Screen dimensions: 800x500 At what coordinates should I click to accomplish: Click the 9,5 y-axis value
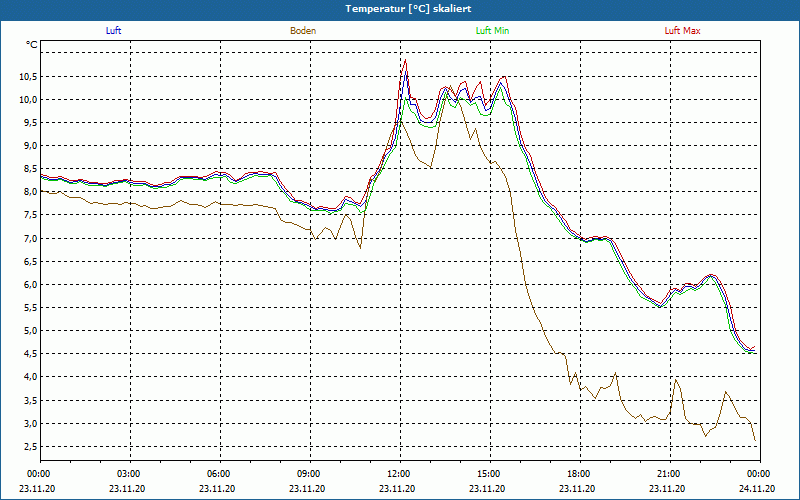tap(31, 122)
